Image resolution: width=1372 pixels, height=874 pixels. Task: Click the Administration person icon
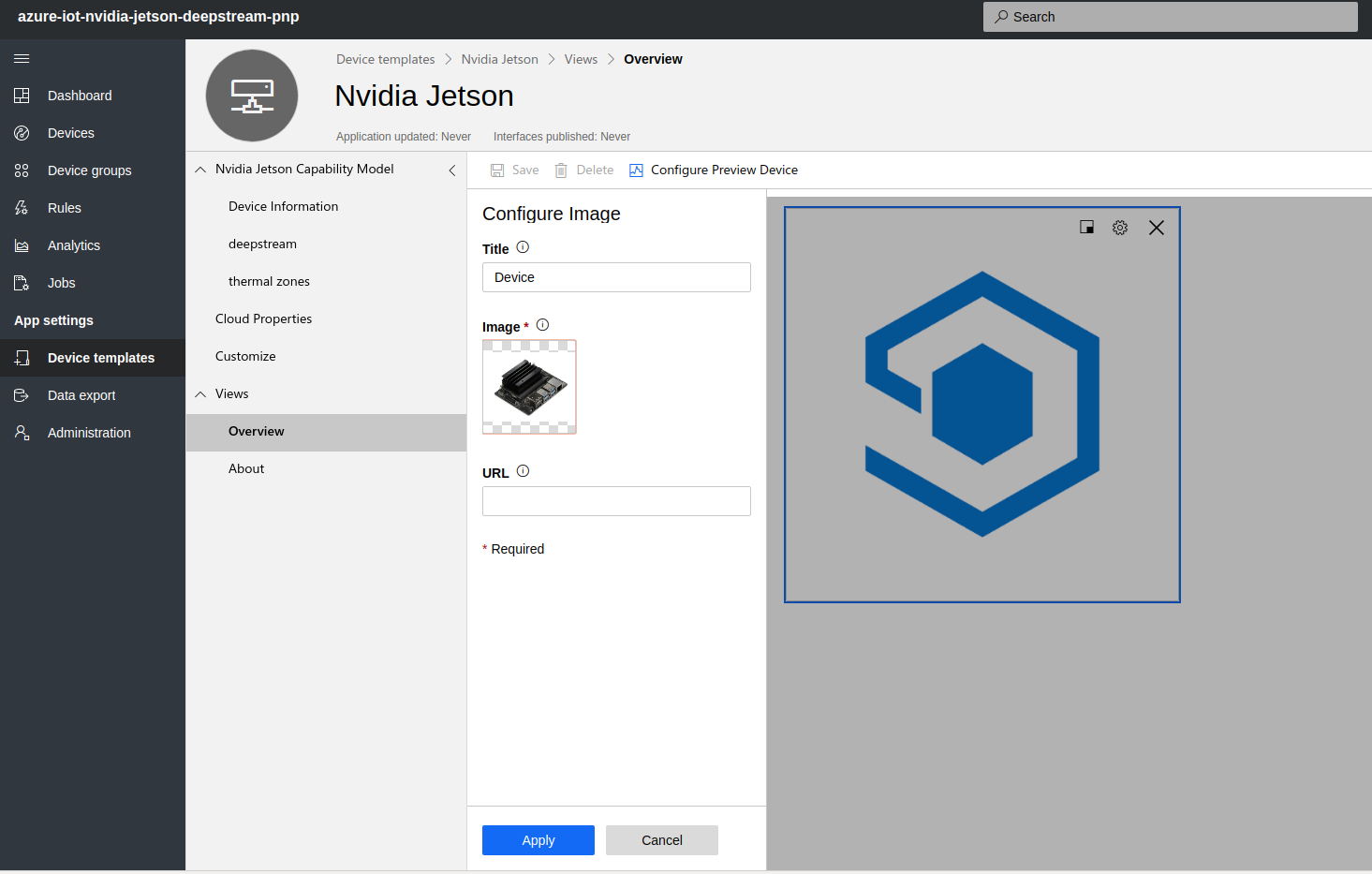[x=22, y=433]
